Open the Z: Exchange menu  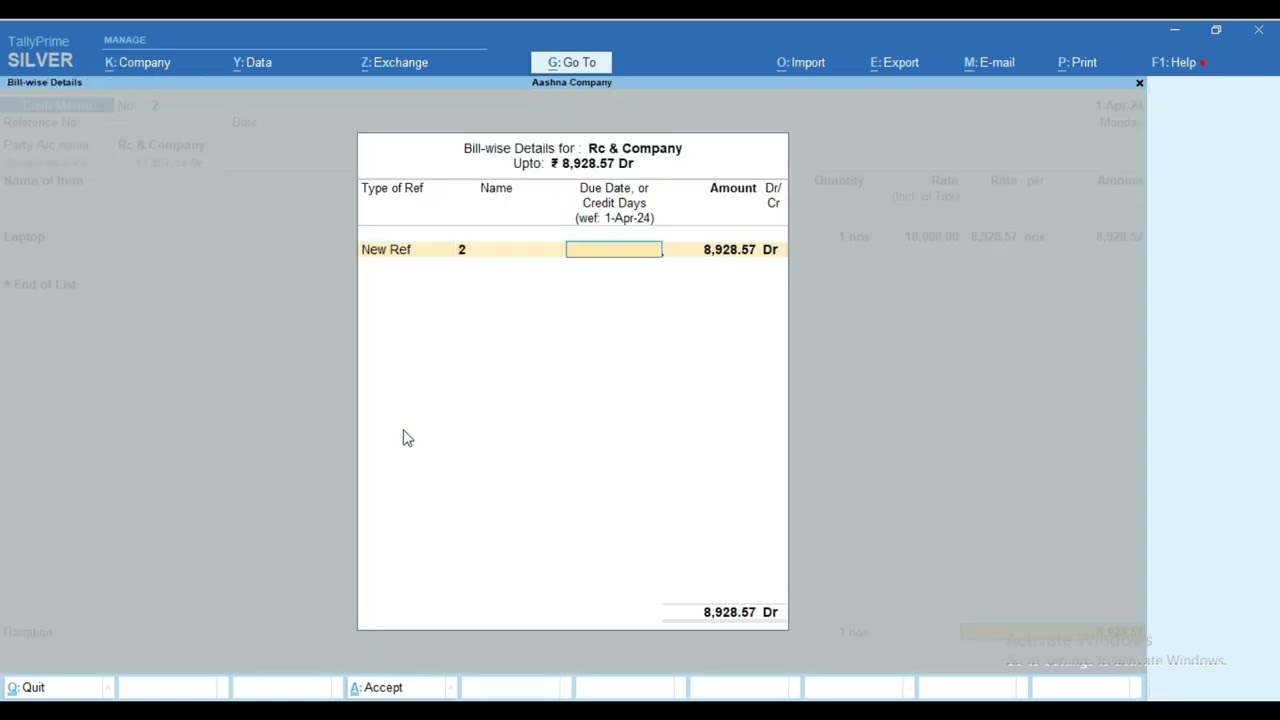(394, 62)
